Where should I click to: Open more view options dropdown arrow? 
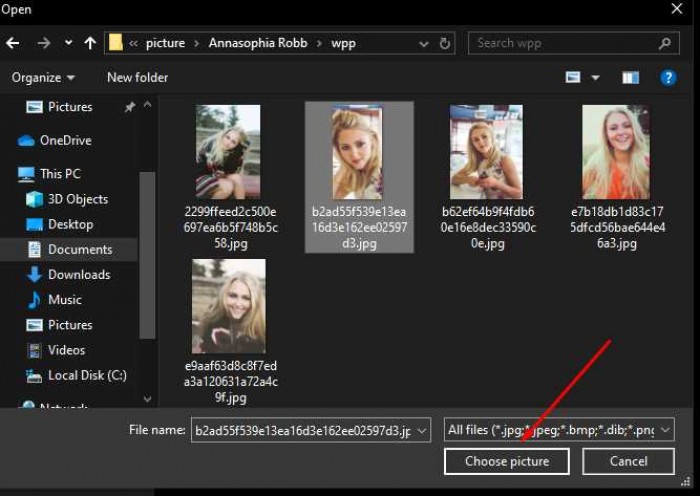(596, 78)
